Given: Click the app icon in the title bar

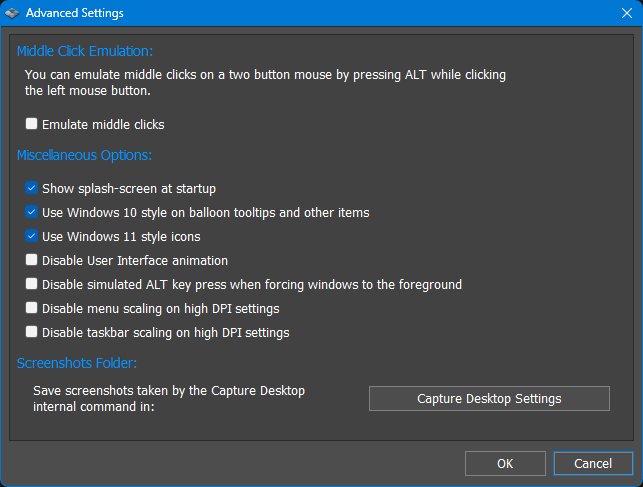Looking at the screenshot, I should 12,13.
